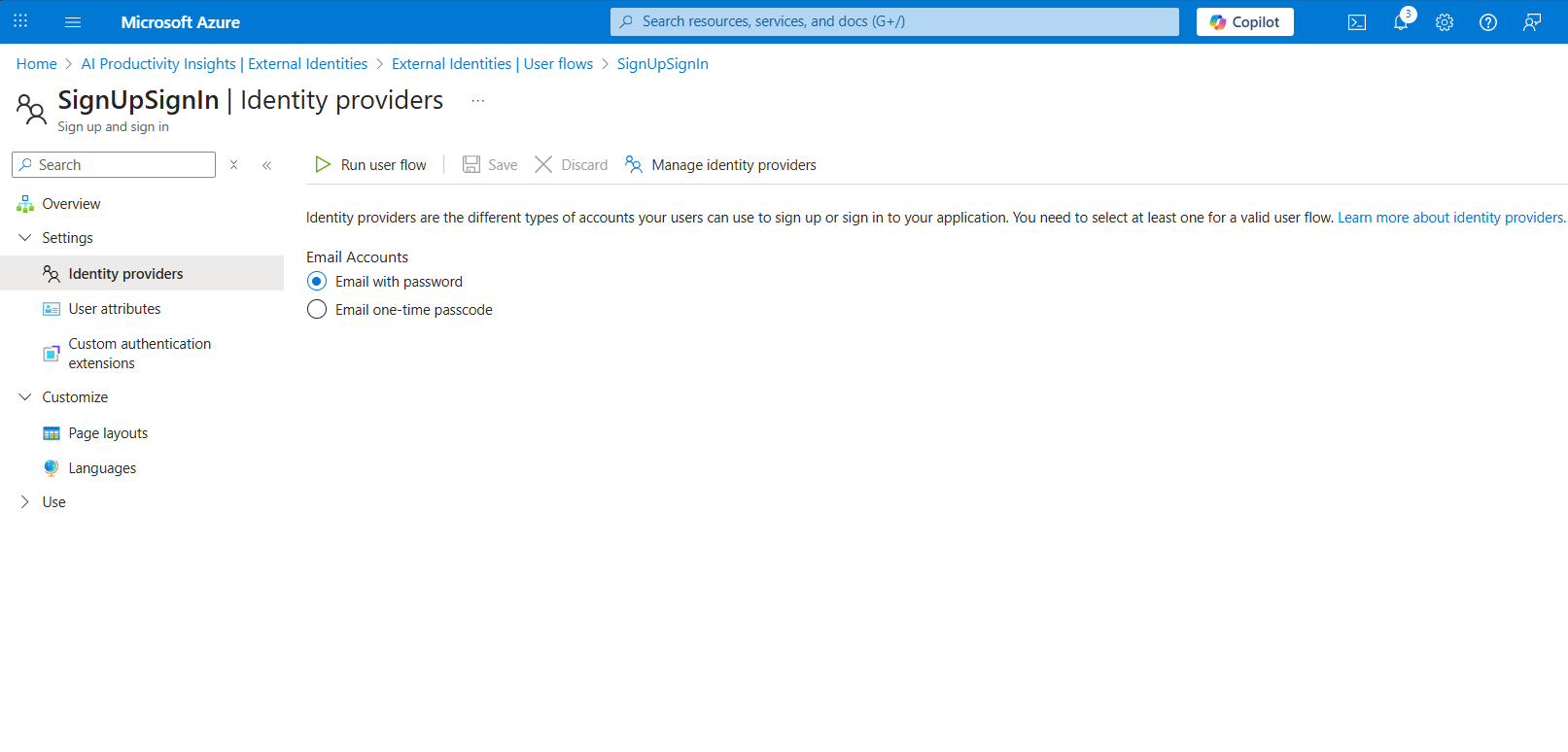The image size is (1568, 752).
Task: Open the feedback icon in header
Action: (1532, 22)
